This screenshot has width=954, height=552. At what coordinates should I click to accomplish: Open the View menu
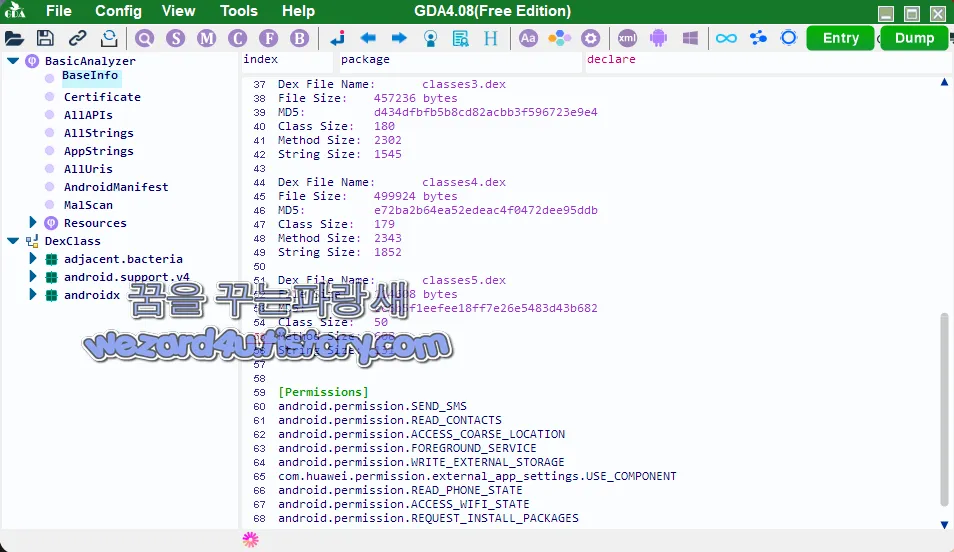[178, 11]
